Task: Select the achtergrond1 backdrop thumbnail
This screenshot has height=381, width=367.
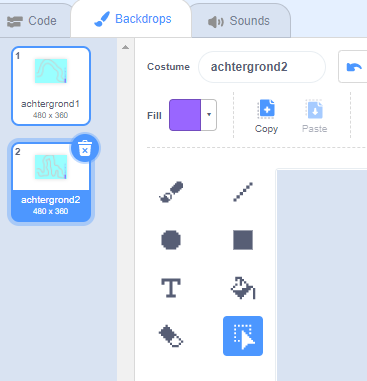Action: coord(51,86)
